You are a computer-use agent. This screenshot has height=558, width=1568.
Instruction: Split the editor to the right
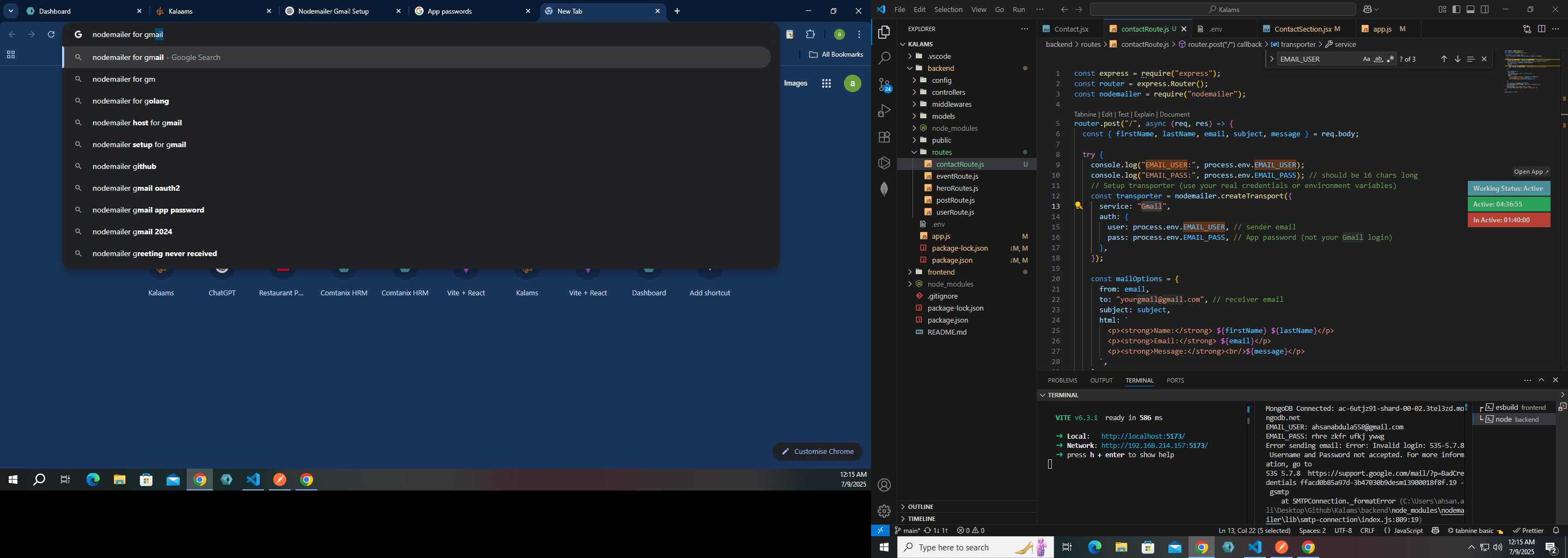tap(1541, 29)
